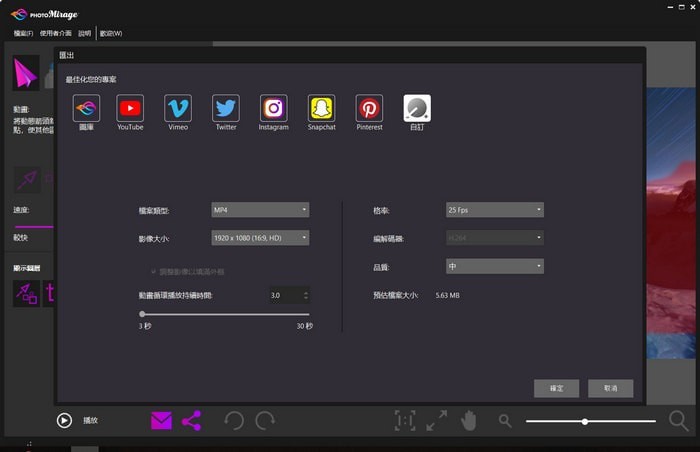This screenshot has height=452, width=700.
Task: Open the 格率 25 Fps dropdown
Action: (x=494, y=210)
